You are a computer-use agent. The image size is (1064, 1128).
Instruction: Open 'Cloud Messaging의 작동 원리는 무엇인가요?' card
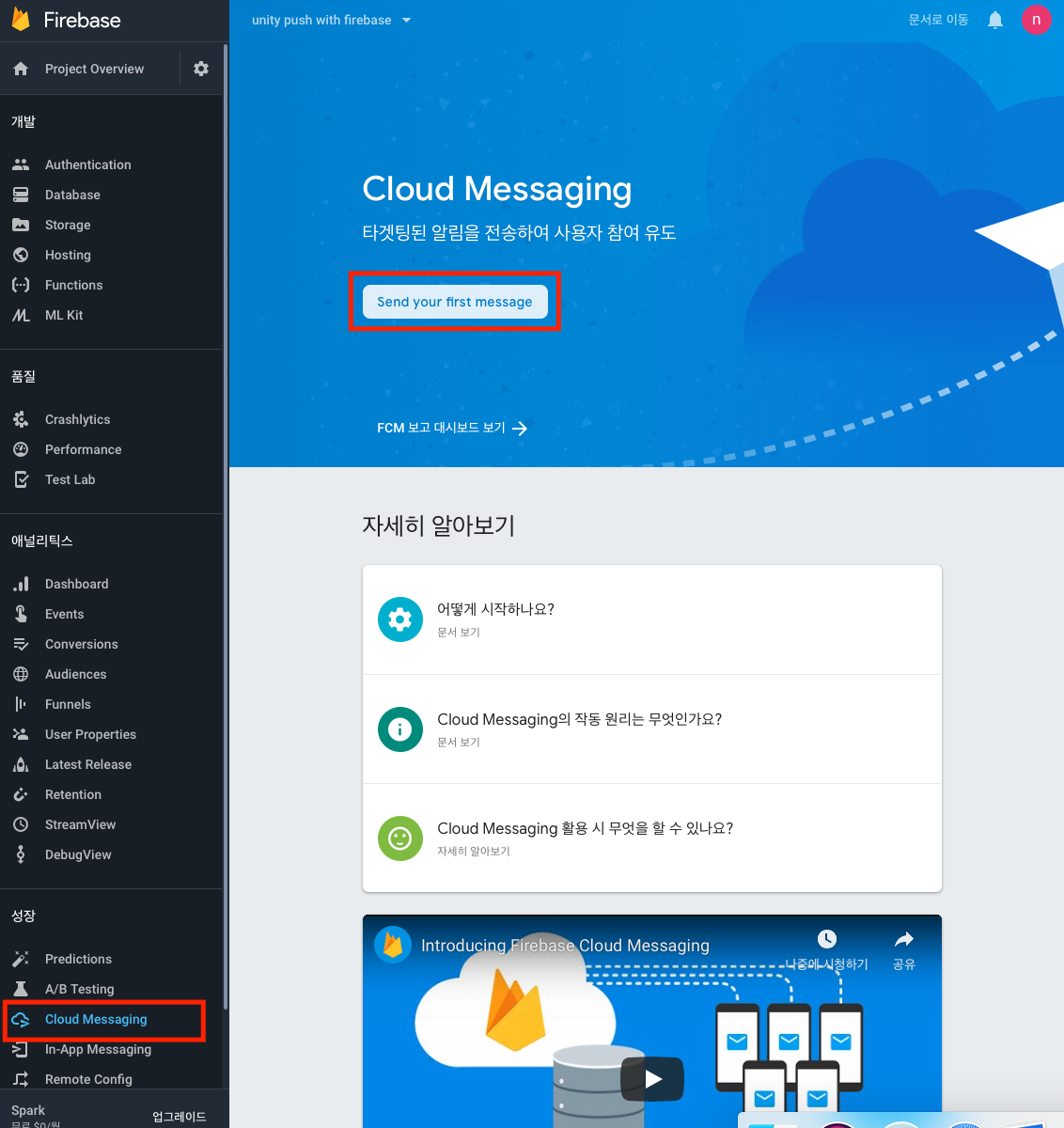(x=652, y=729)
